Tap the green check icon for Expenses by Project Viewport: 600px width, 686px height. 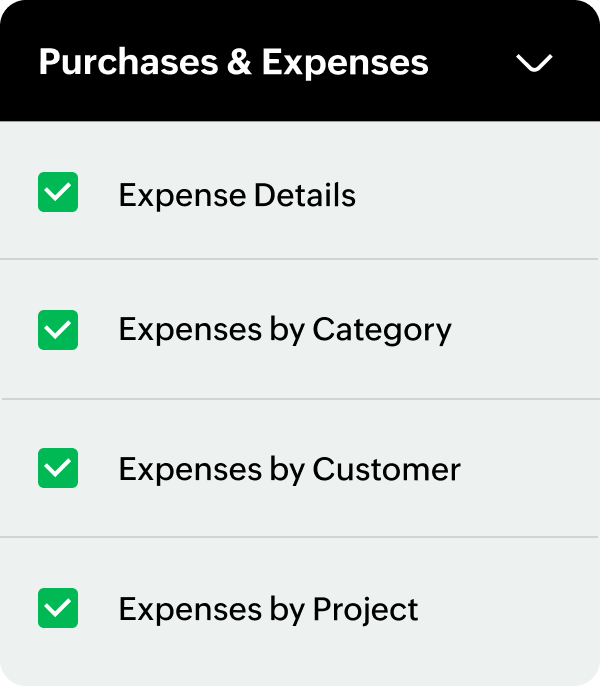point(58,607)
